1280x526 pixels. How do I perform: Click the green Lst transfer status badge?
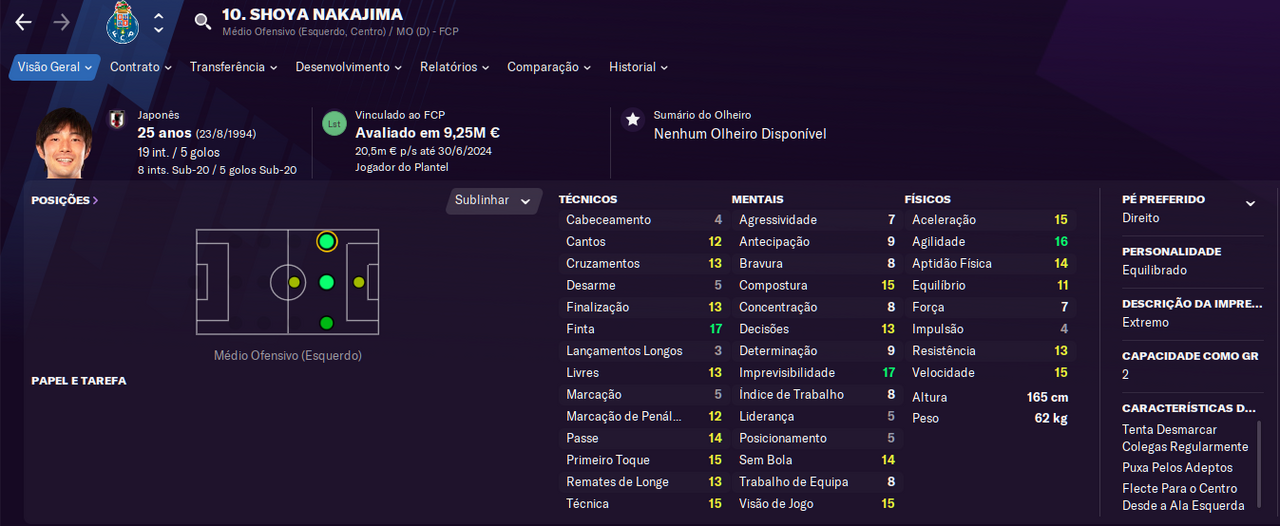pyautogui.click(x=334, y=124)
